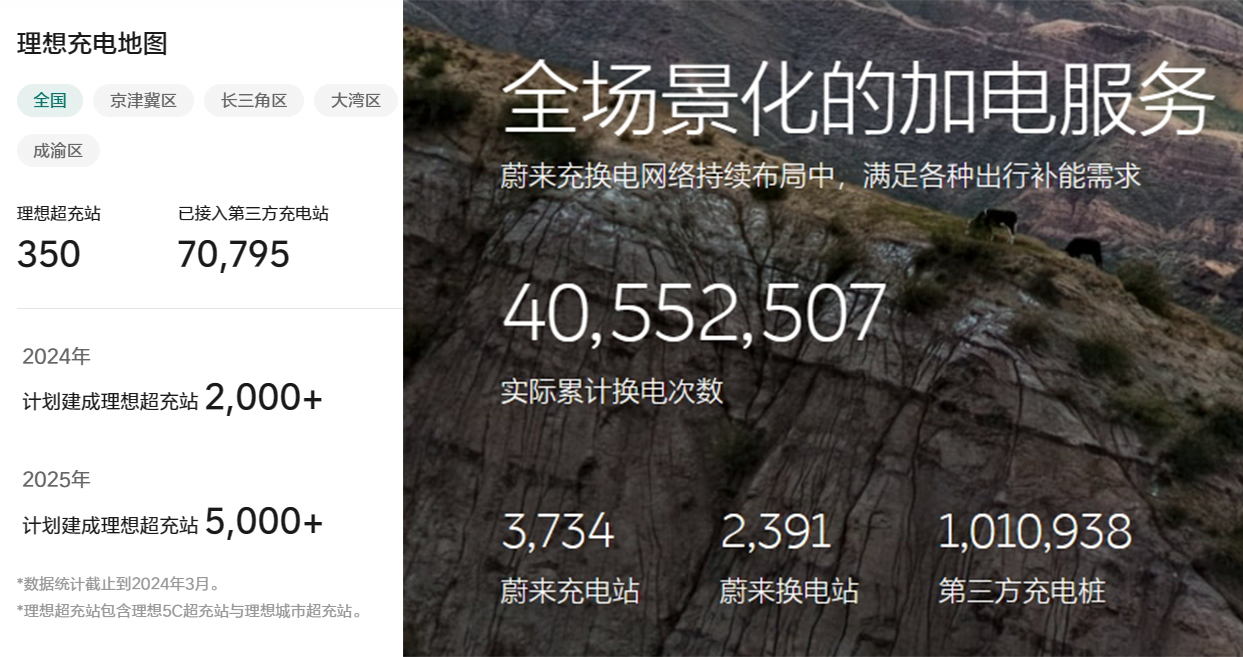Click the 2025年 plan figure 5,000+
The image size is (1243, 657).
pos(264,521)
